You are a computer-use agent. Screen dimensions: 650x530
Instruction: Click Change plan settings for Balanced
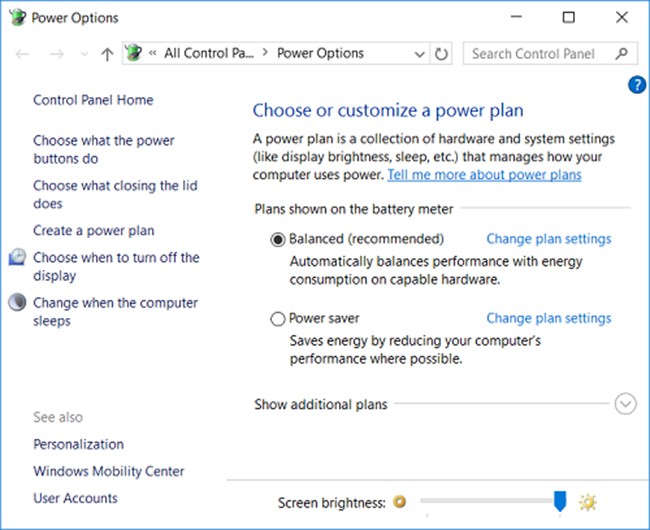pyautogui.click(x=548, y=239)
